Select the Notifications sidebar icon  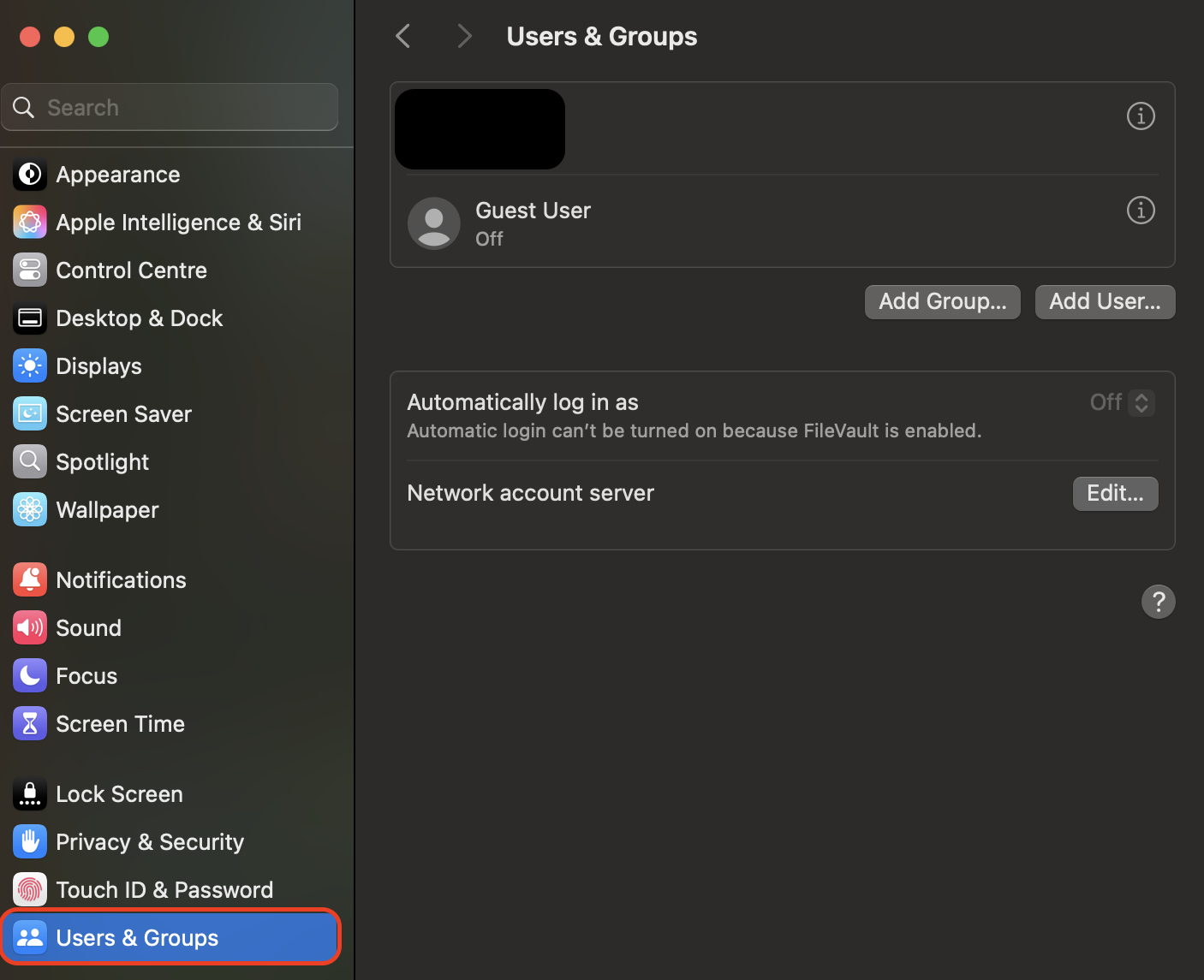[x=29, y=579]
